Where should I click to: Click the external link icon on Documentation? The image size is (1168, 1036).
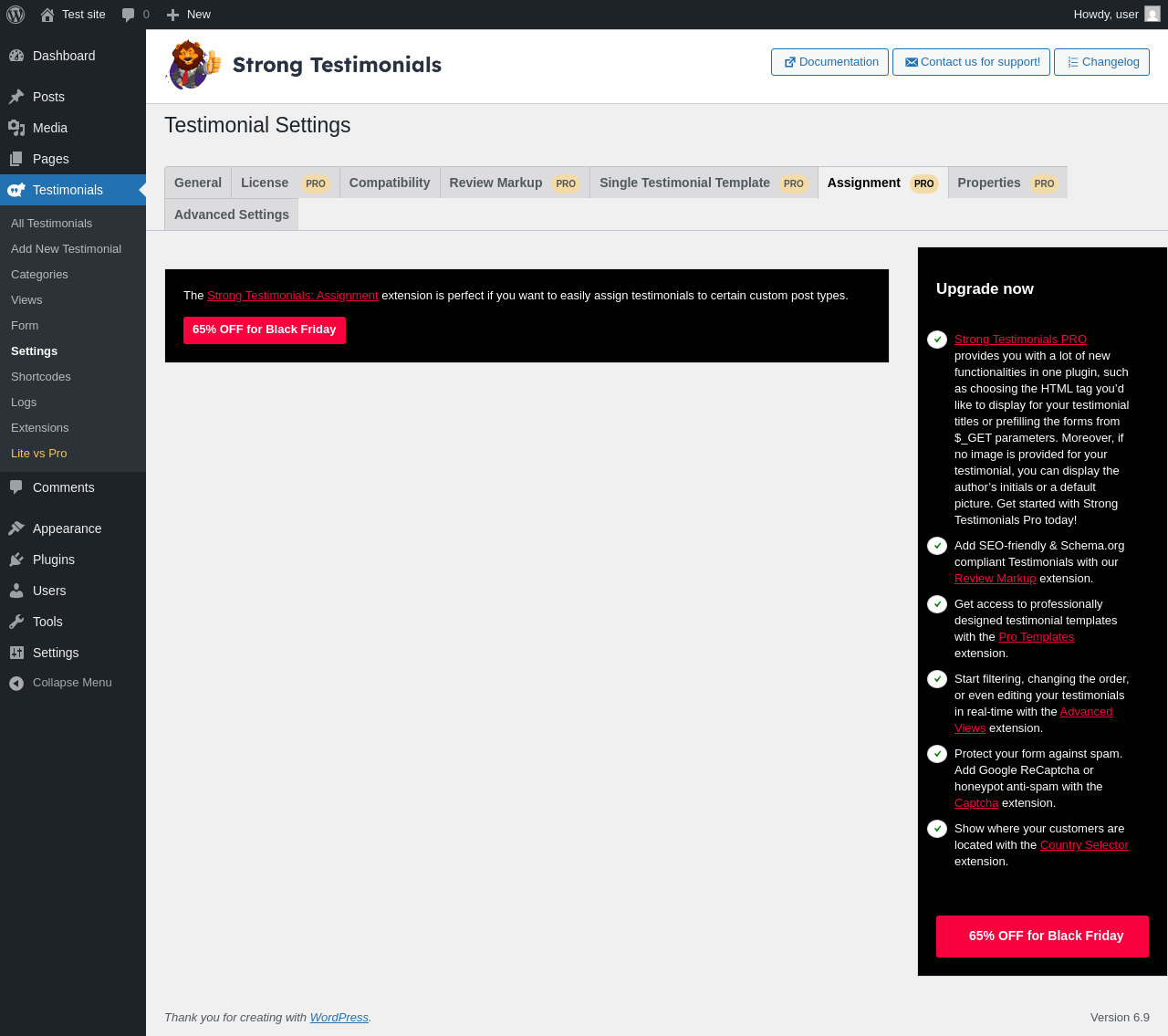pyautogui.click(x=790, y=62)
